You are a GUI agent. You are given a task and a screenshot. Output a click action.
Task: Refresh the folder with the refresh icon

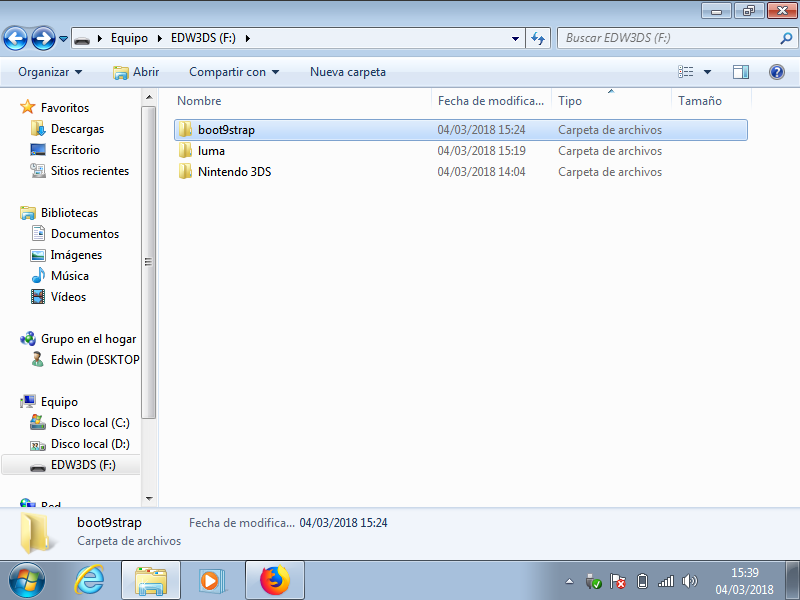538,38
